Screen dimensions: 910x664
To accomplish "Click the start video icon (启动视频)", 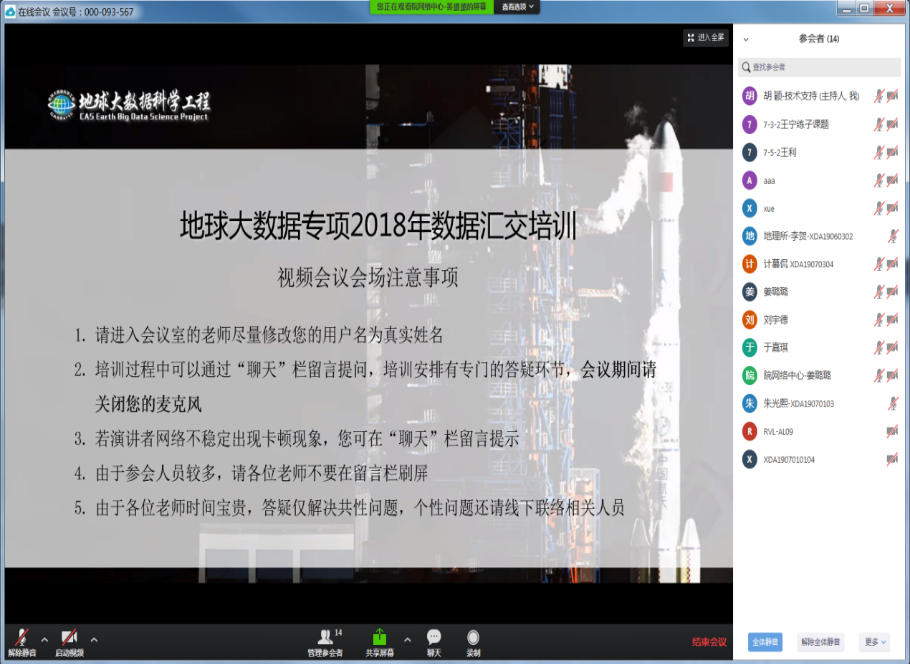I will click(69, 638).
